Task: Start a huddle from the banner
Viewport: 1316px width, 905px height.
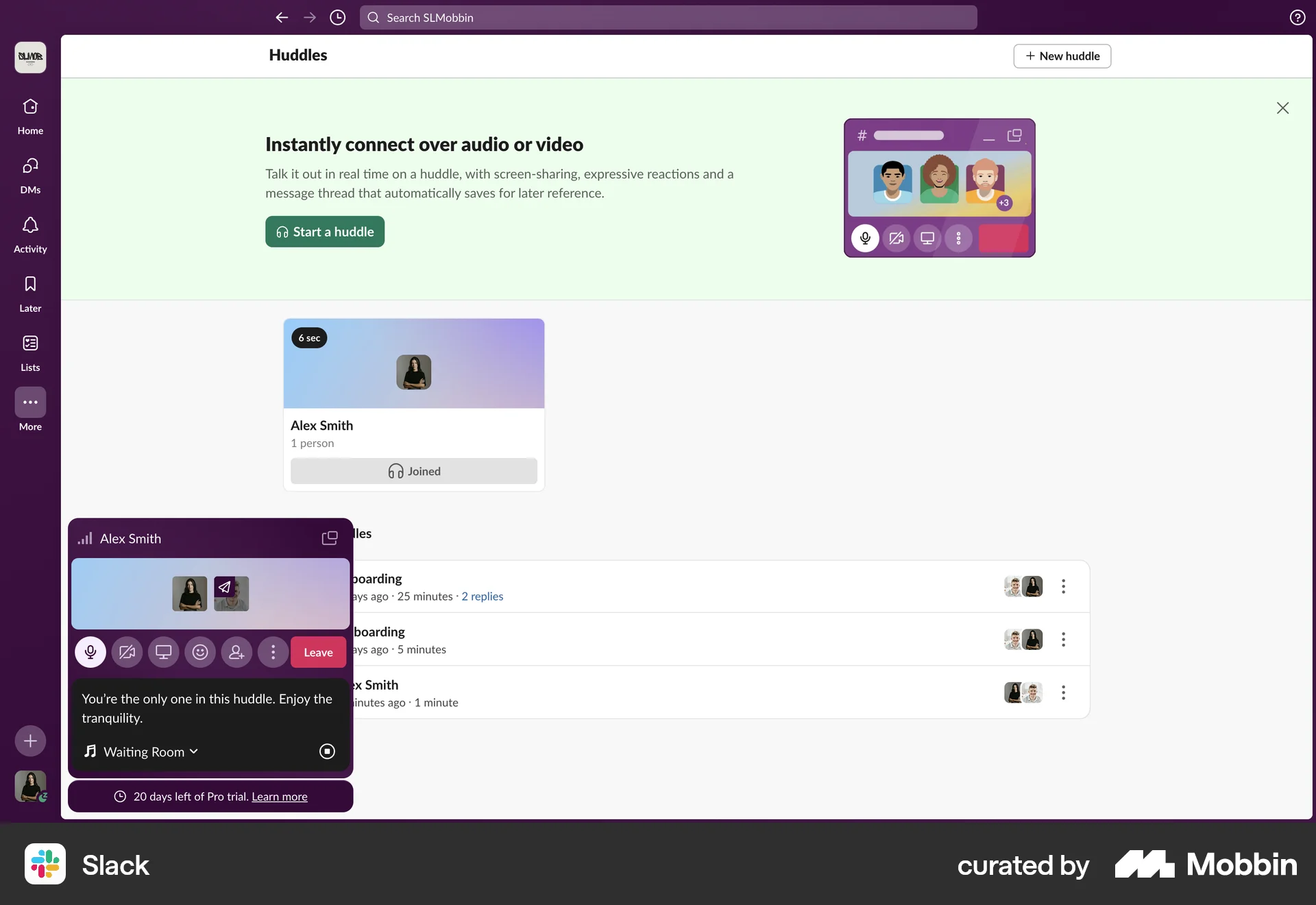Action: (x=324, y=232)
